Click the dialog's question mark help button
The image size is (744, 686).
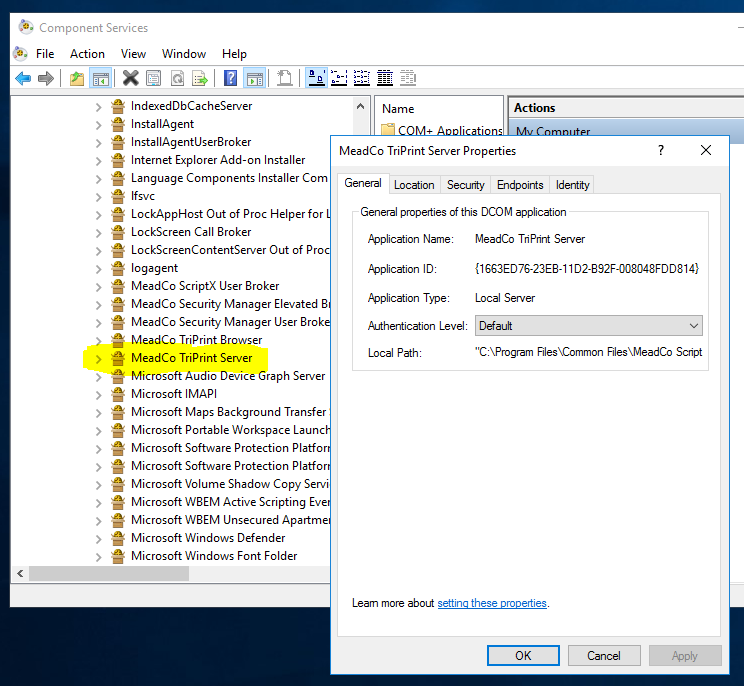click(661, 150)
